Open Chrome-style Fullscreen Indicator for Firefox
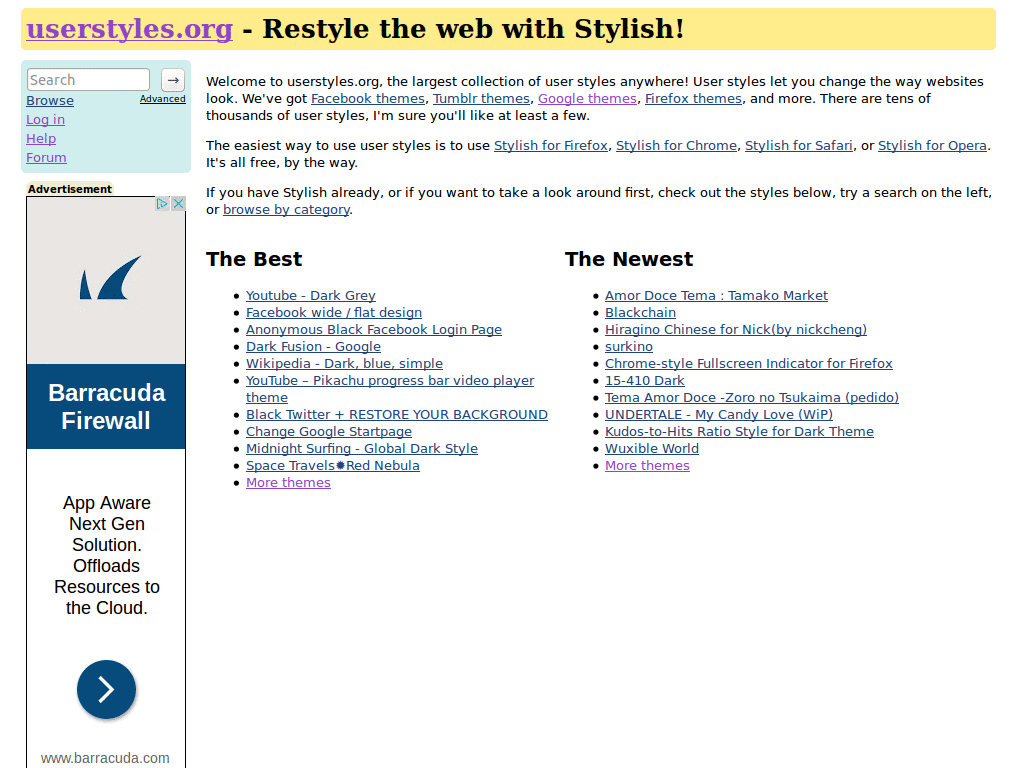The width and height of the screenshot is (1024, 768). tap(748, 364)
